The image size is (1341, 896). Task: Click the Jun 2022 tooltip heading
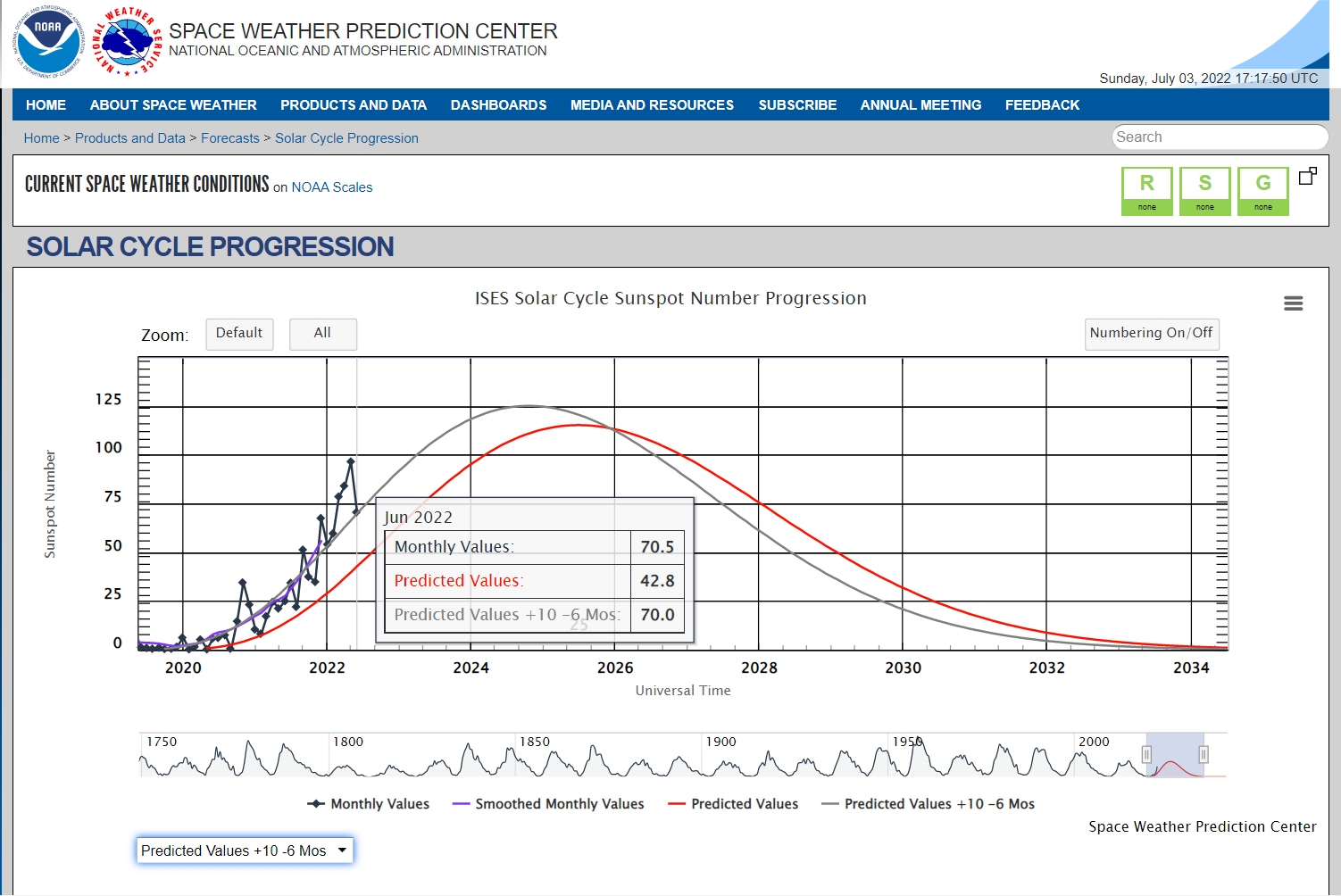(x=418, y=518)
